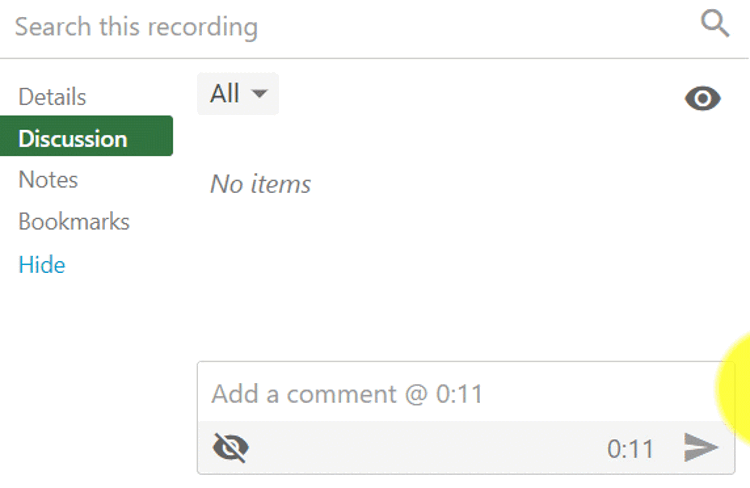Click the divider line under the search bar

click(x=375, y=58)
